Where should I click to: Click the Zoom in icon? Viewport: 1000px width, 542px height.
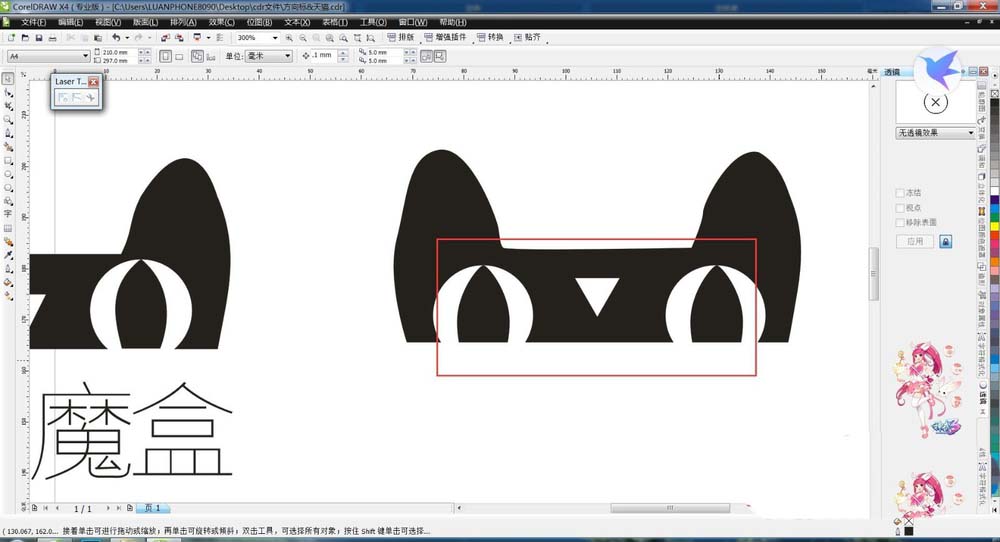pyautogui.click(x=289, y=38)
